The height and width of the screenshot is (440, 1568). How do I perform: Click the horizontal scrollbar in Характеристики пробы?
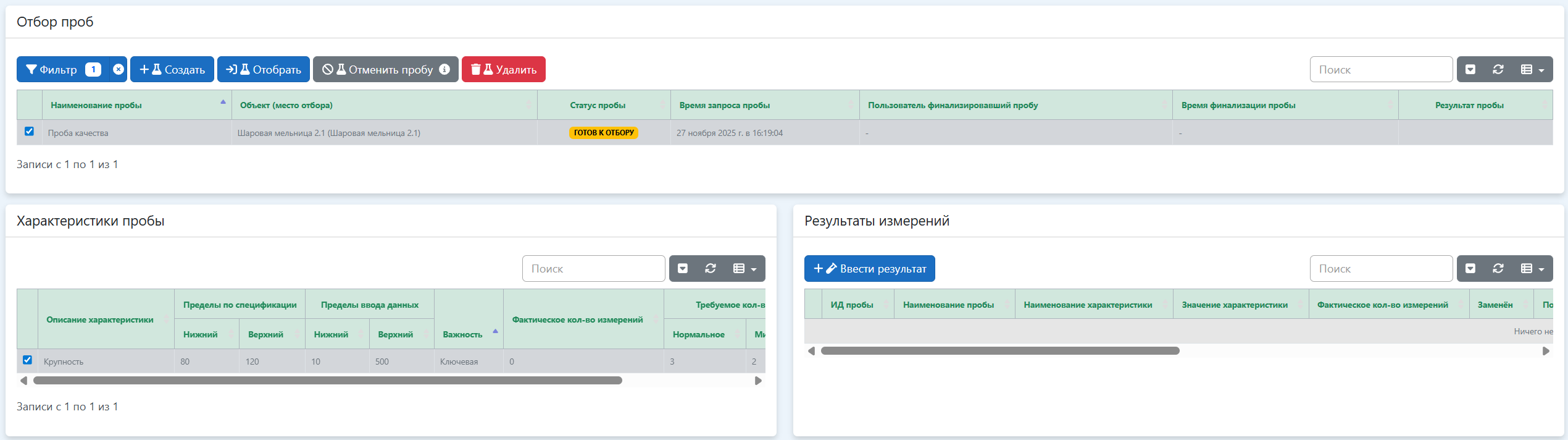click(327, 381)
